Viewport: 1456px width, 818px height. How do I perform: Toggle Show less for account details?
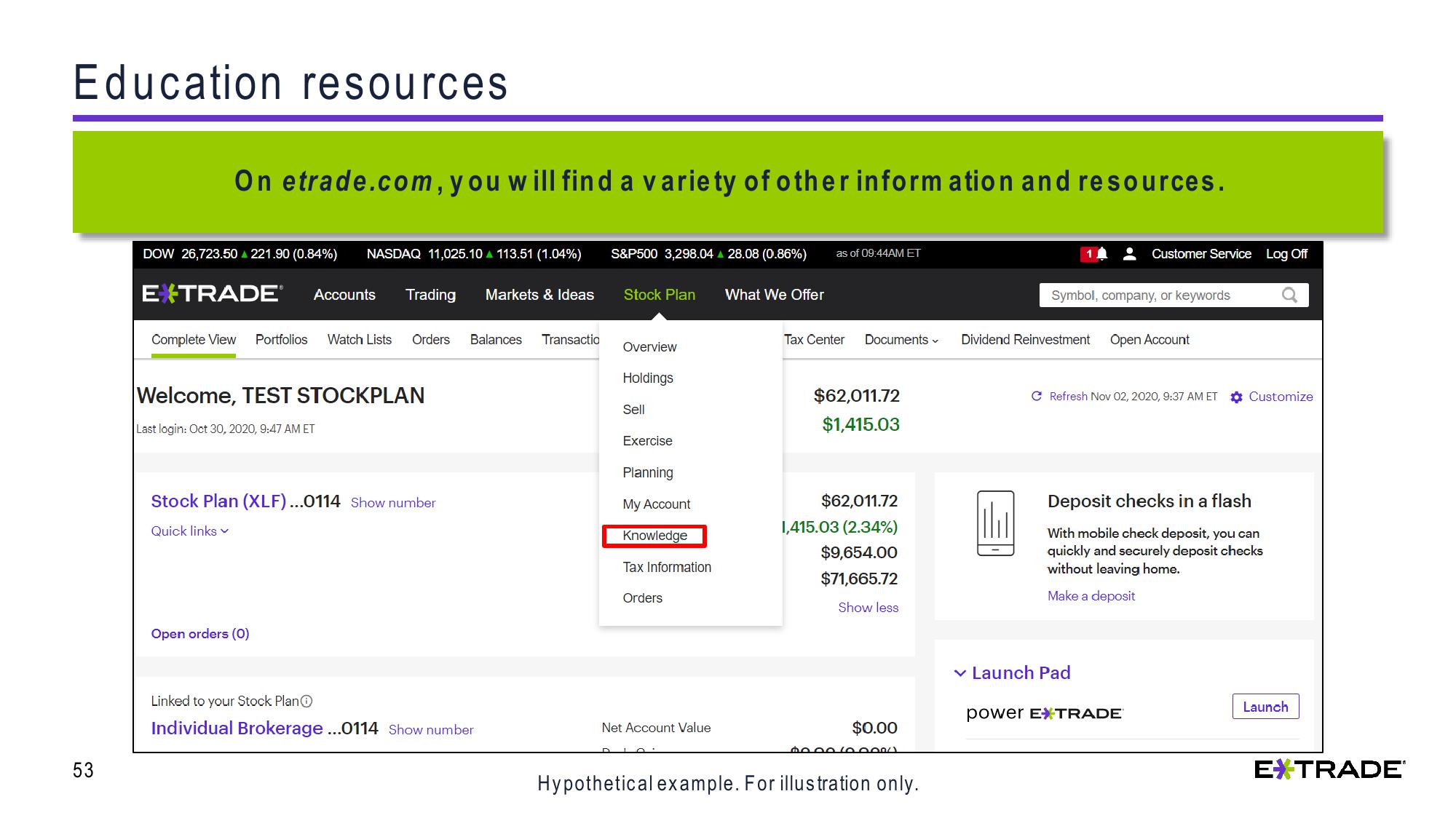[869, 608]
